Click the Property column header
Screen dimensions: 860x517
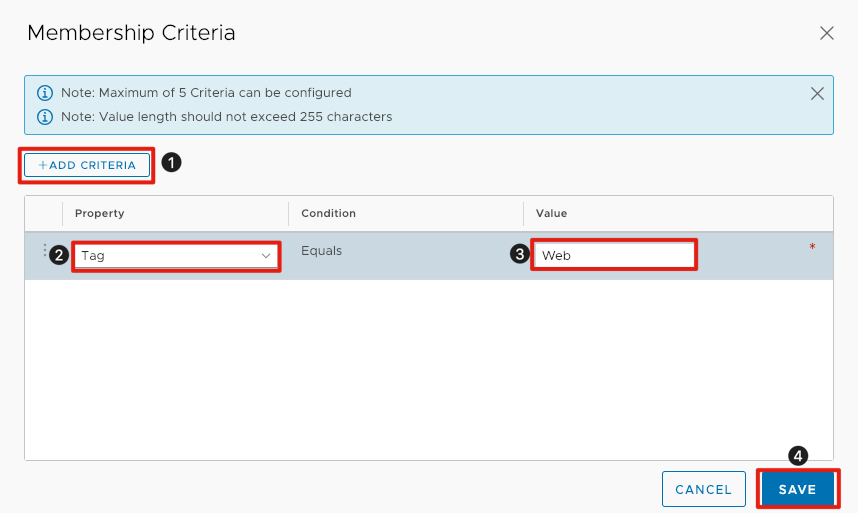click(x=100, y=213)
